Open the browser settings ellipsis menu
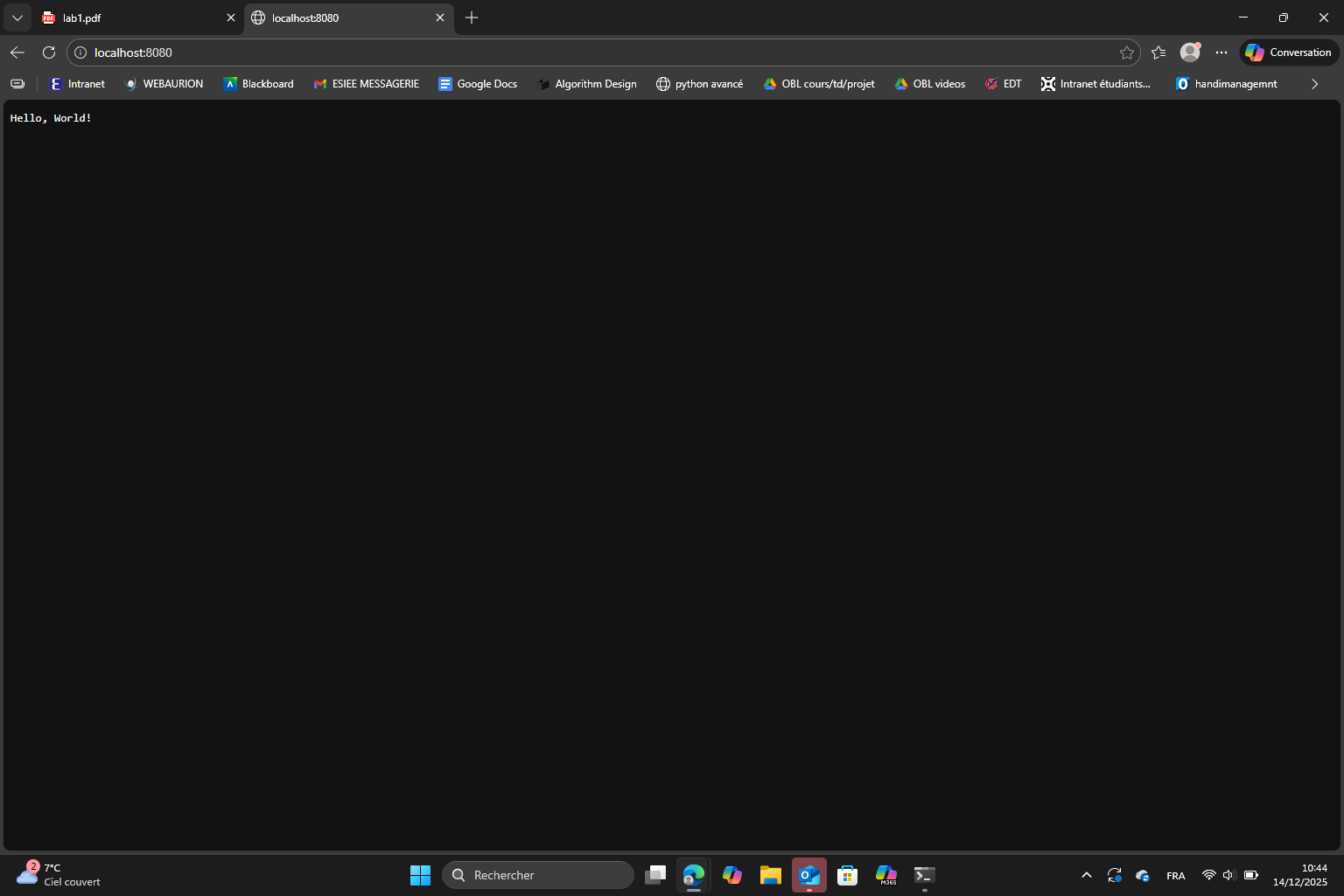1344x896 pixels. (1221, 52)
